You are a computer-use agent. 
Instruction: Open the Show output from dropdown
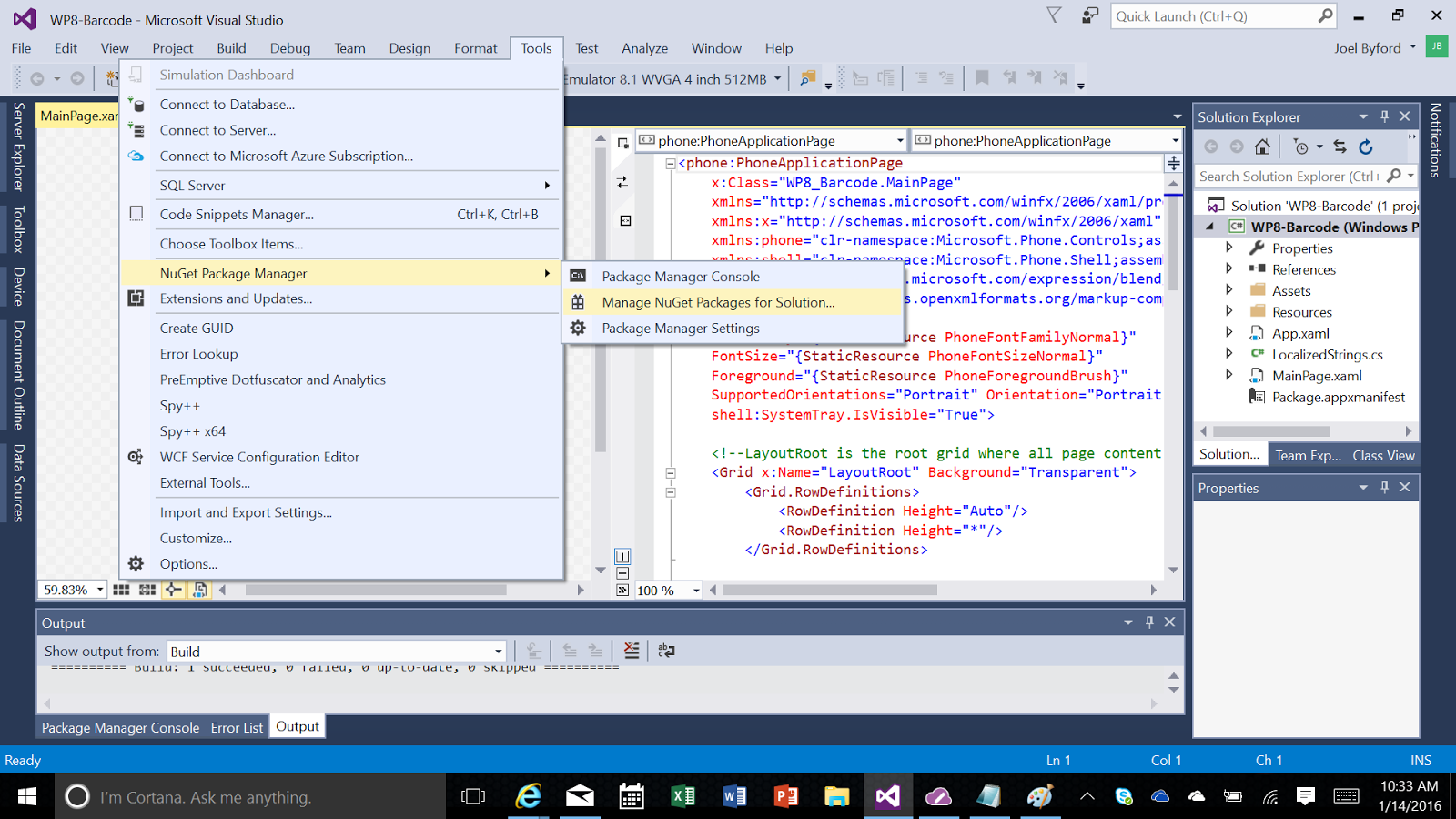[x=498, y=652]
